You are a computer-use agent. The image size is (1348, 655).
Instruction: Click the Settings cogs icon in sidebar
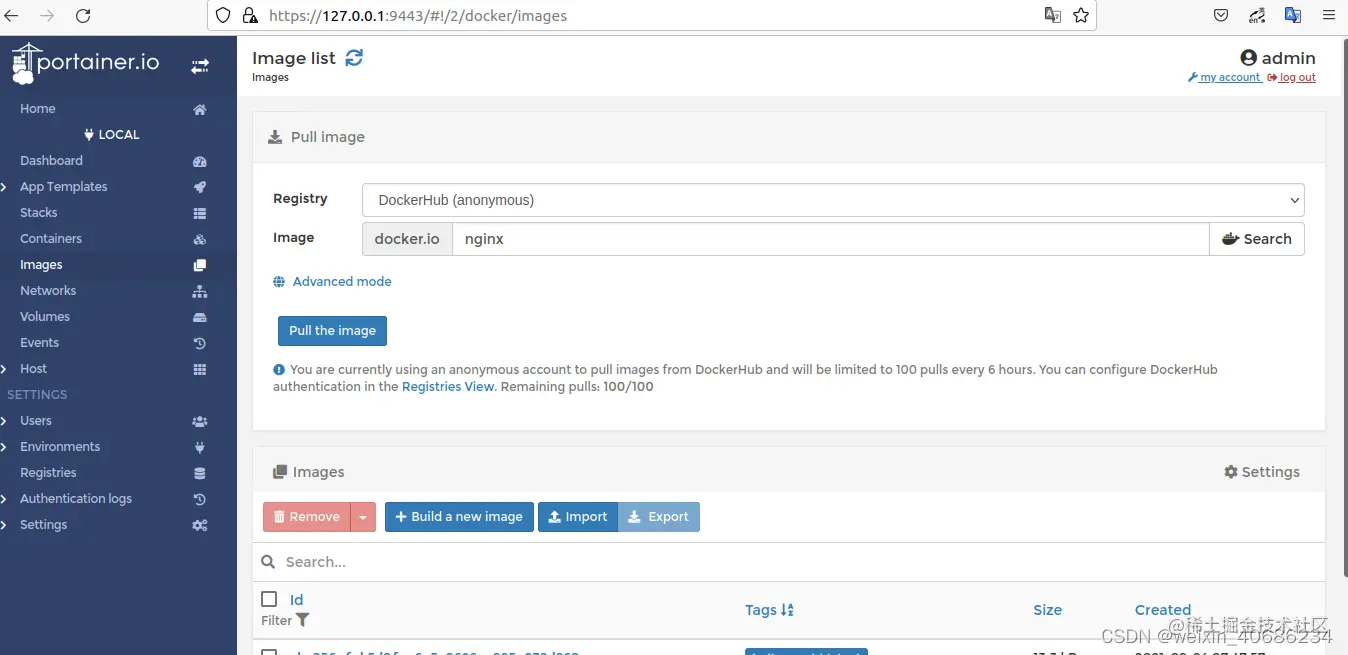[200, 525]
